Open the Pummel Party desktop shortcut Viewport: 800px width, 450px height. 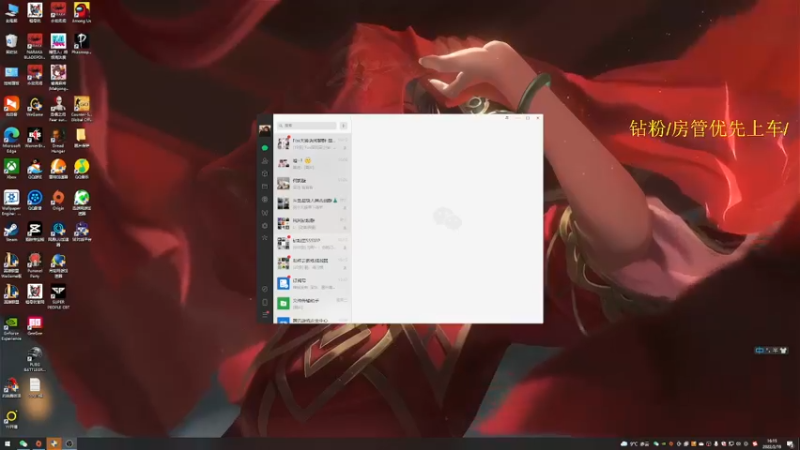(35, 265)
